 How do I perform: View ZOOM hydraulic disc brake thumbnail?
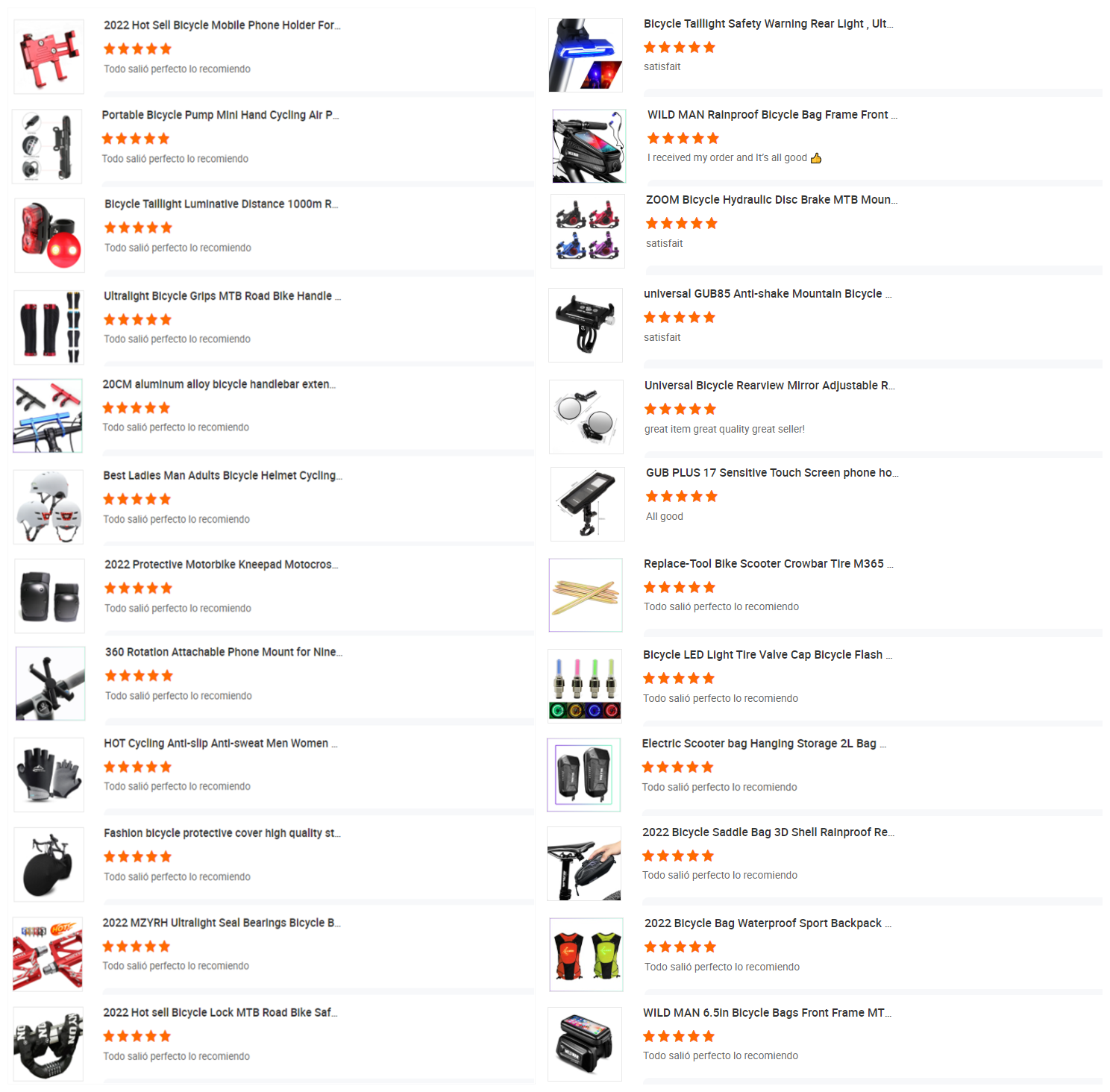pyautogui.click(x=588, y=231)
